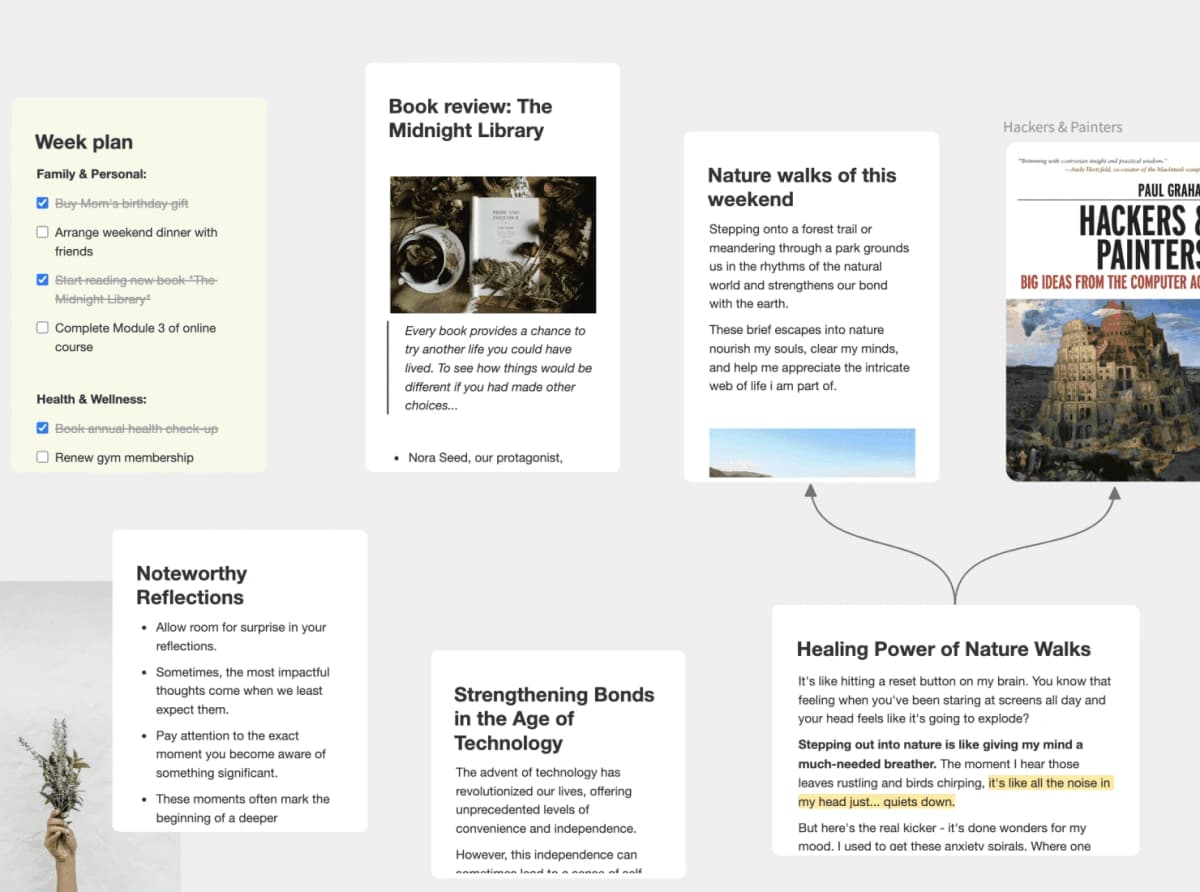
Task: Select the Noteworthy Reflections heading
Action: click(x=191, y=585)
